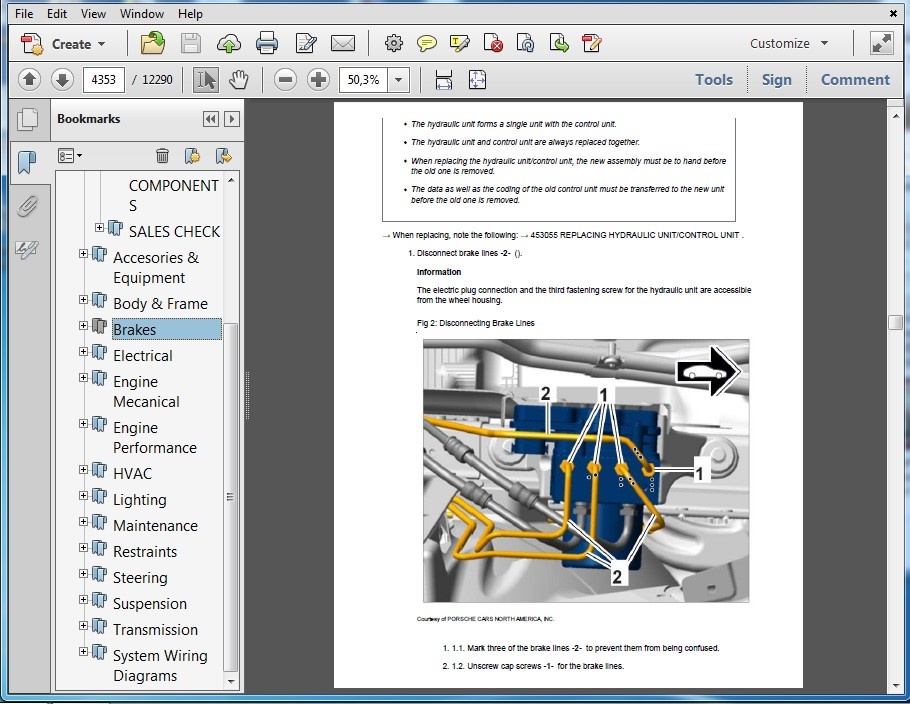Send file via email envelope icon

[x=342, y=44]
